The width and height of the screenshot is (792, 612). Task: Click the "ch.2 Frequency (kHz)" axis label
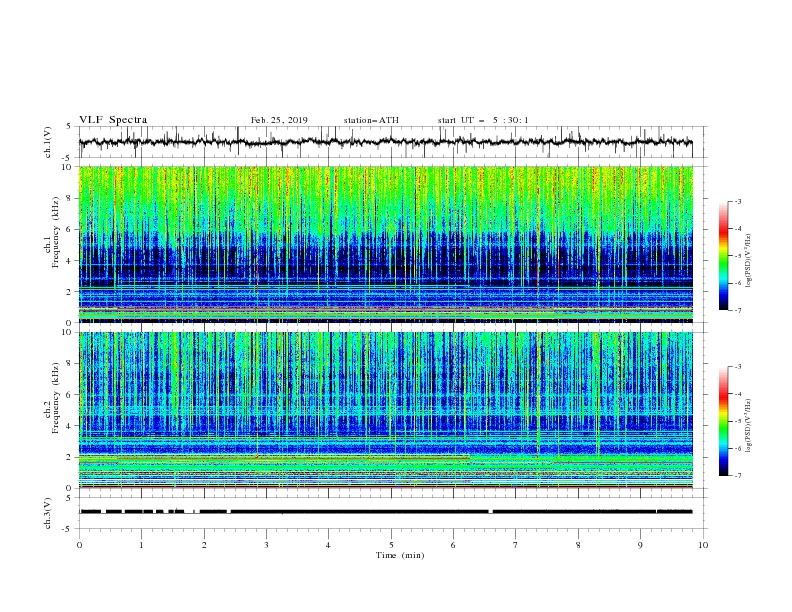[x=52, y=398]
